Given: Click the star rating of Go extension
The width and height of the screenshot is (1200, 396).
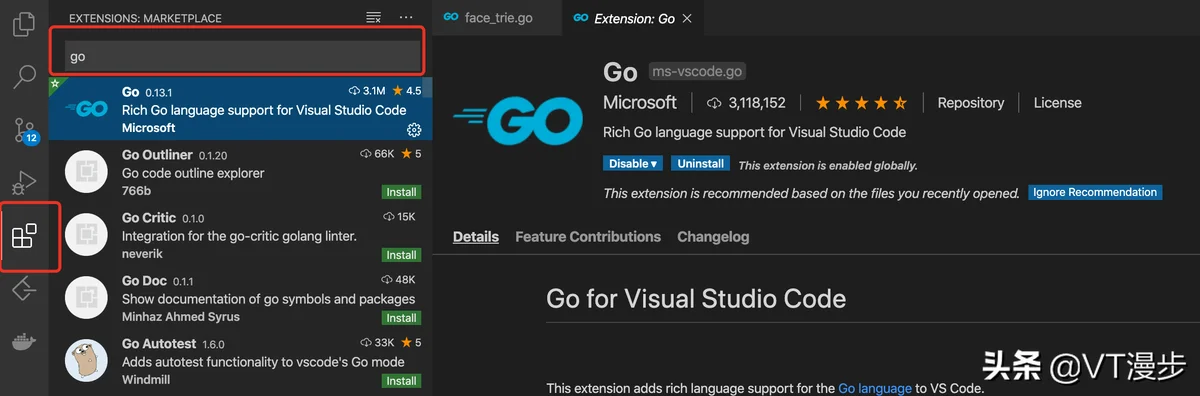Looking at the screenshot, I should [x=861, y=103].
